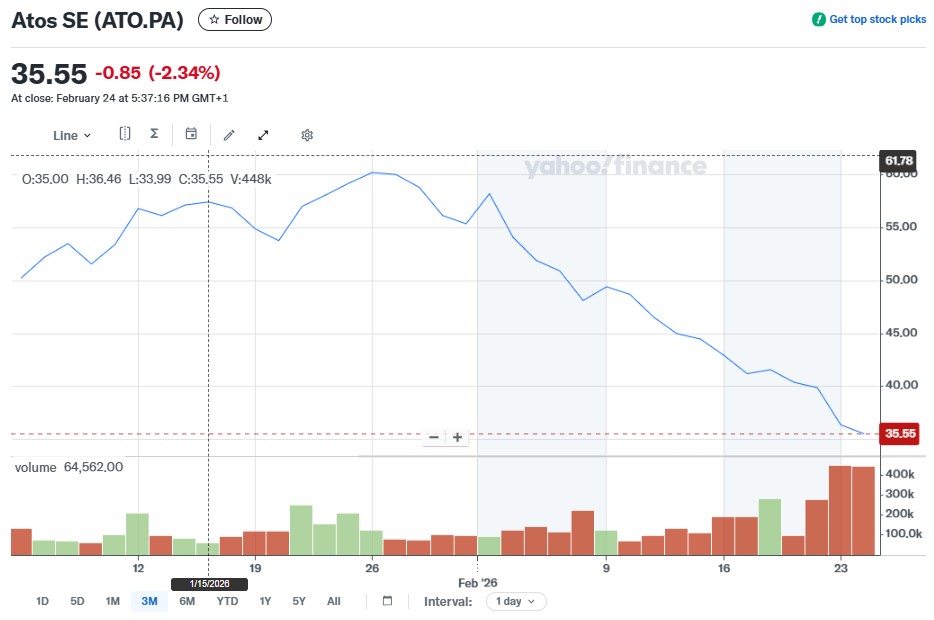
Task: Toggle Follow for Atos SE
Action: pos(235,19)
